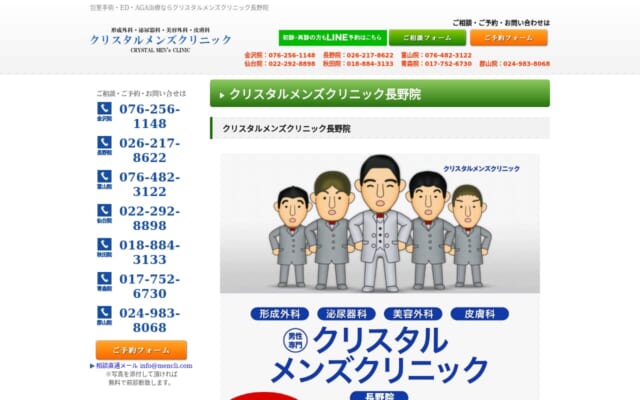This screenshot has width=640, height=400.
Task: Click the Sendai clinic phone icon
Action: 104,213
